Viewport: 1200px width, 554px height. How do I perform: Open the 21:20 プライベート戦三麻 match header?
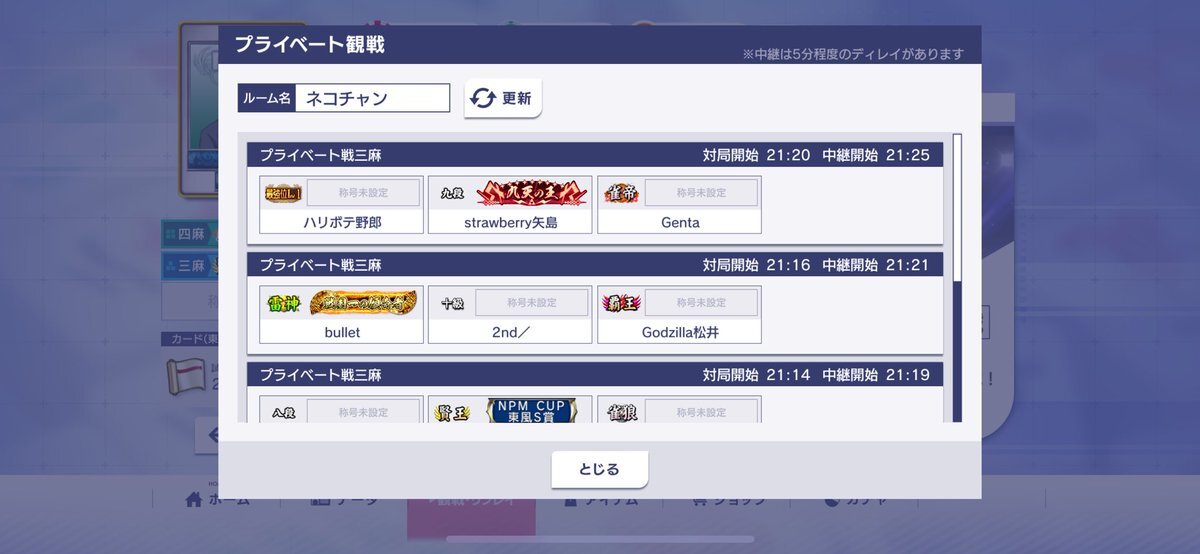coord(595,155)
